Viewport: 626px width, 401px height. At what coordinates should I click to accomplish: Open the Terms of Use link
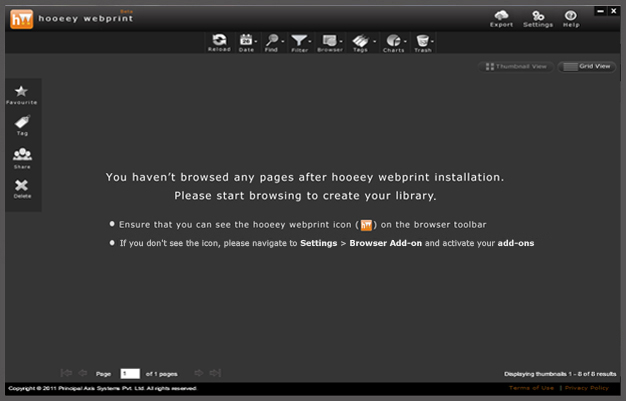[x=531, y=388]
